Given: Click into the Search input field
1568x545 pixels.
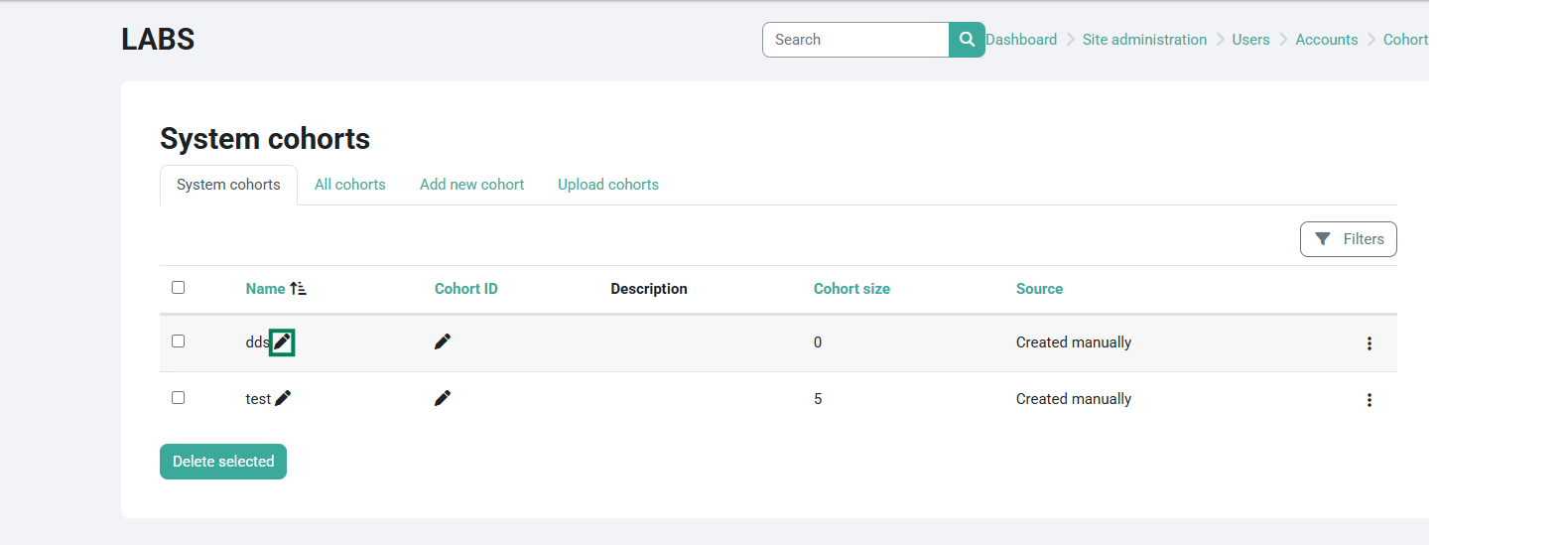Looking at the screenshot, I should [x=855, y=40].
